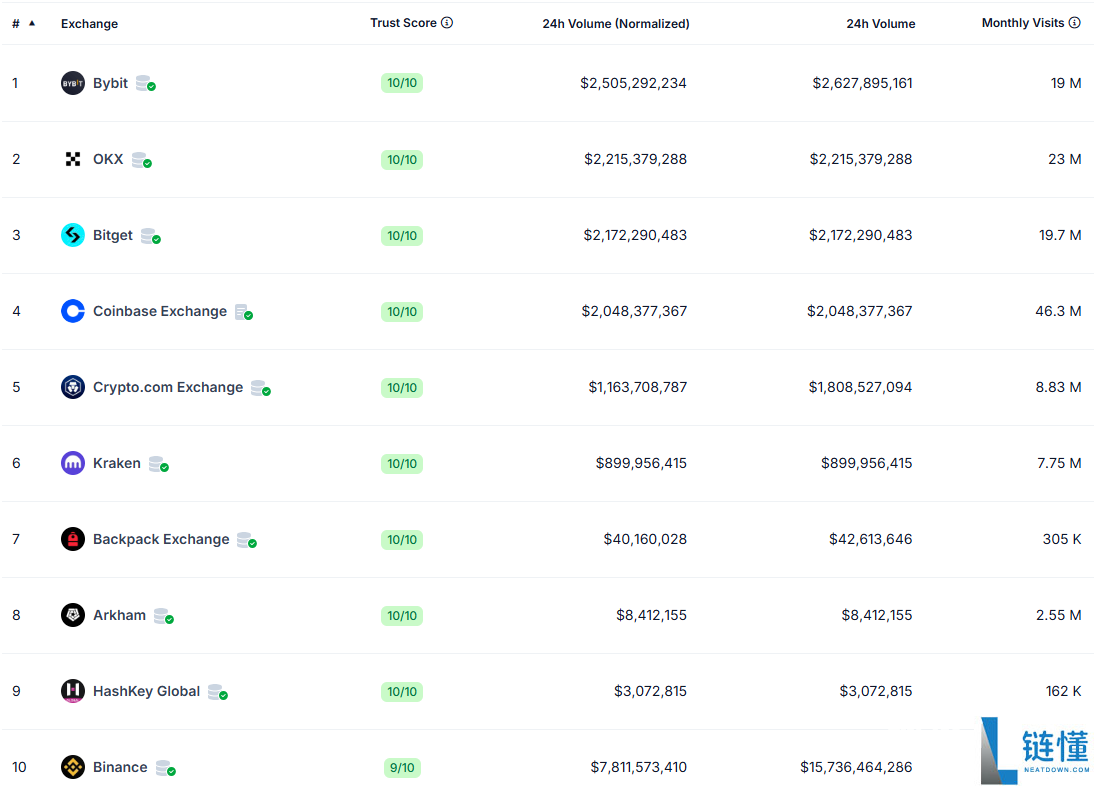Click Arkham's 10/10 trust score badge
The image size is (1094, 786).
click(x=402, y=616)
